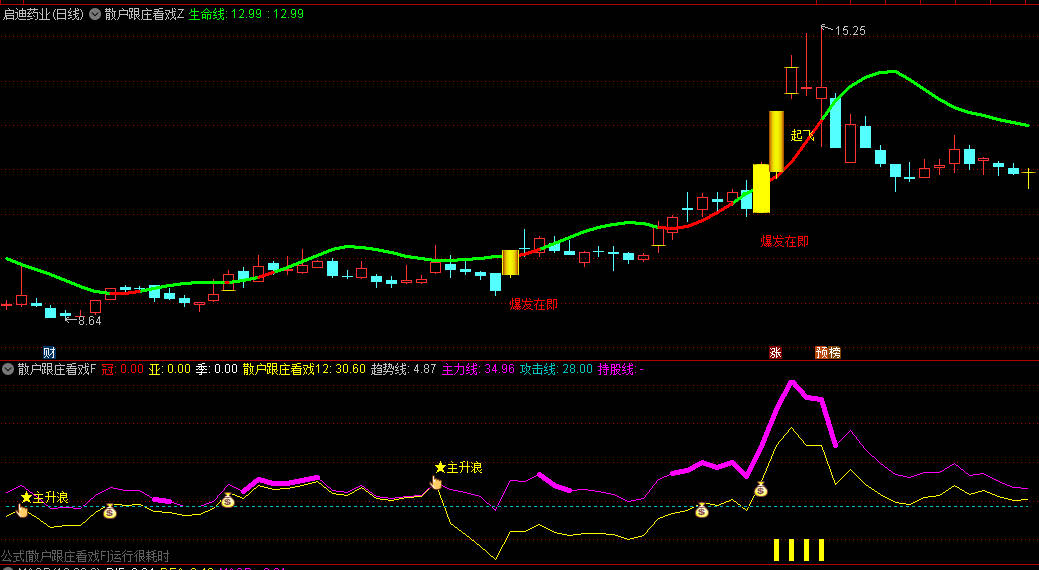Viewport: 1039px width, 570px height.
Task: Select the 散户跟庄看戏Z indicator name
Action: pyautogui.click(x=144, y=14)
